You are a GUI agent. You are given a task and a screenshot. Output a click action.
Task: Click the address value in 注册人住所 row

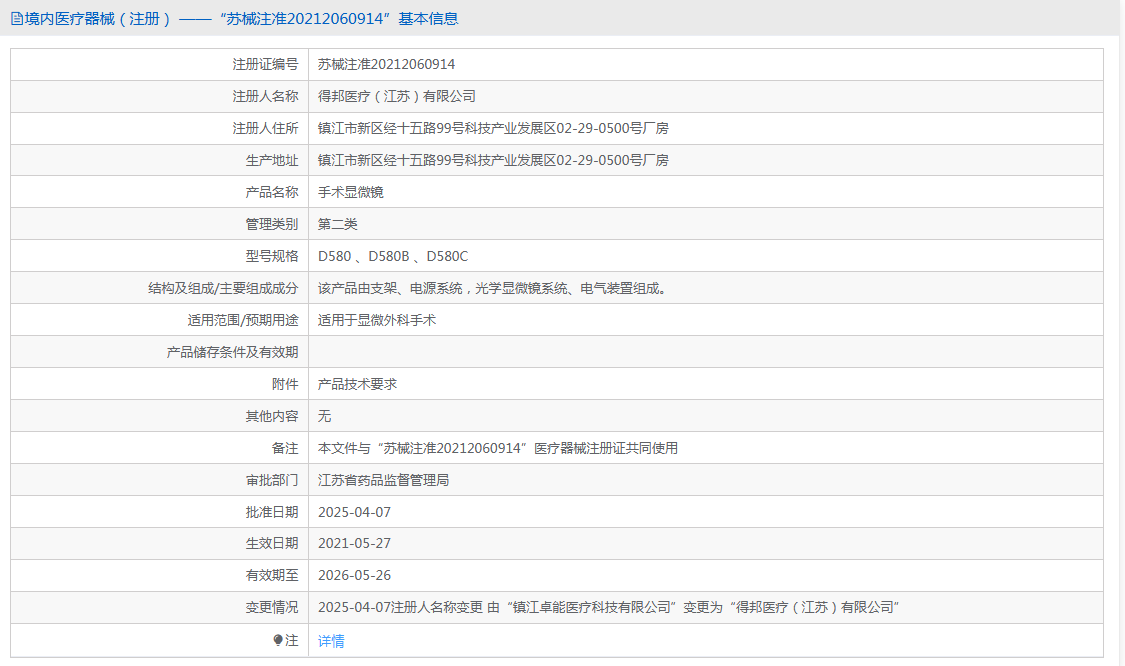coord(493,128)
